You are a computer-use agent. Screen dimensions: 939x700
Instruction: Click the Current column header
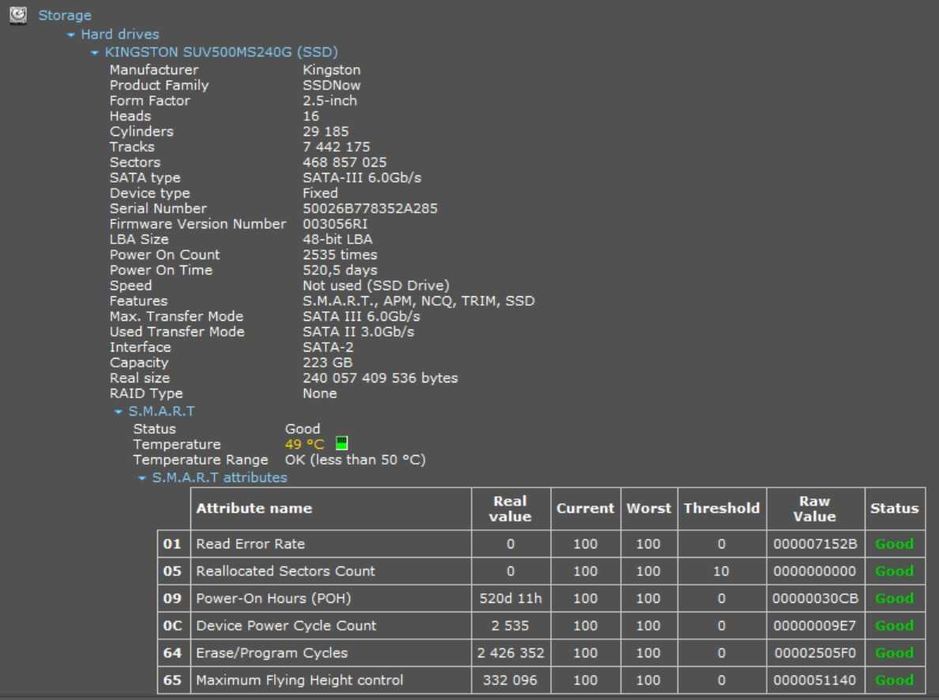[x=586, y=508]
